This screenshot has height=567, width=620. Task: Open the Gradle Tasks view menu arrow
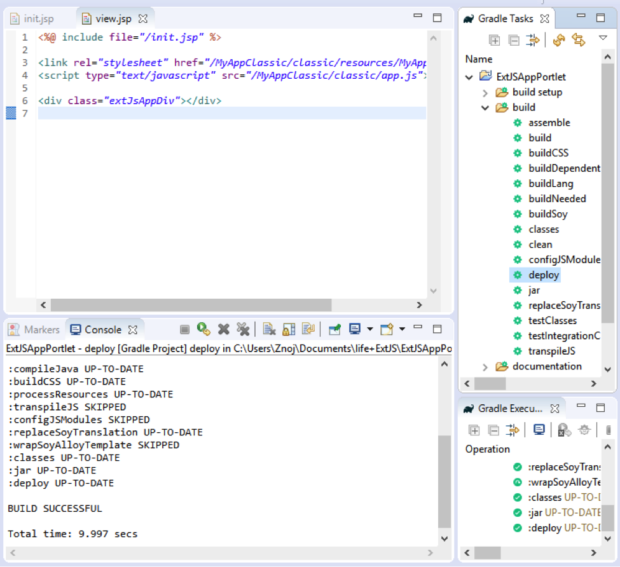click(x=603, y=38)
